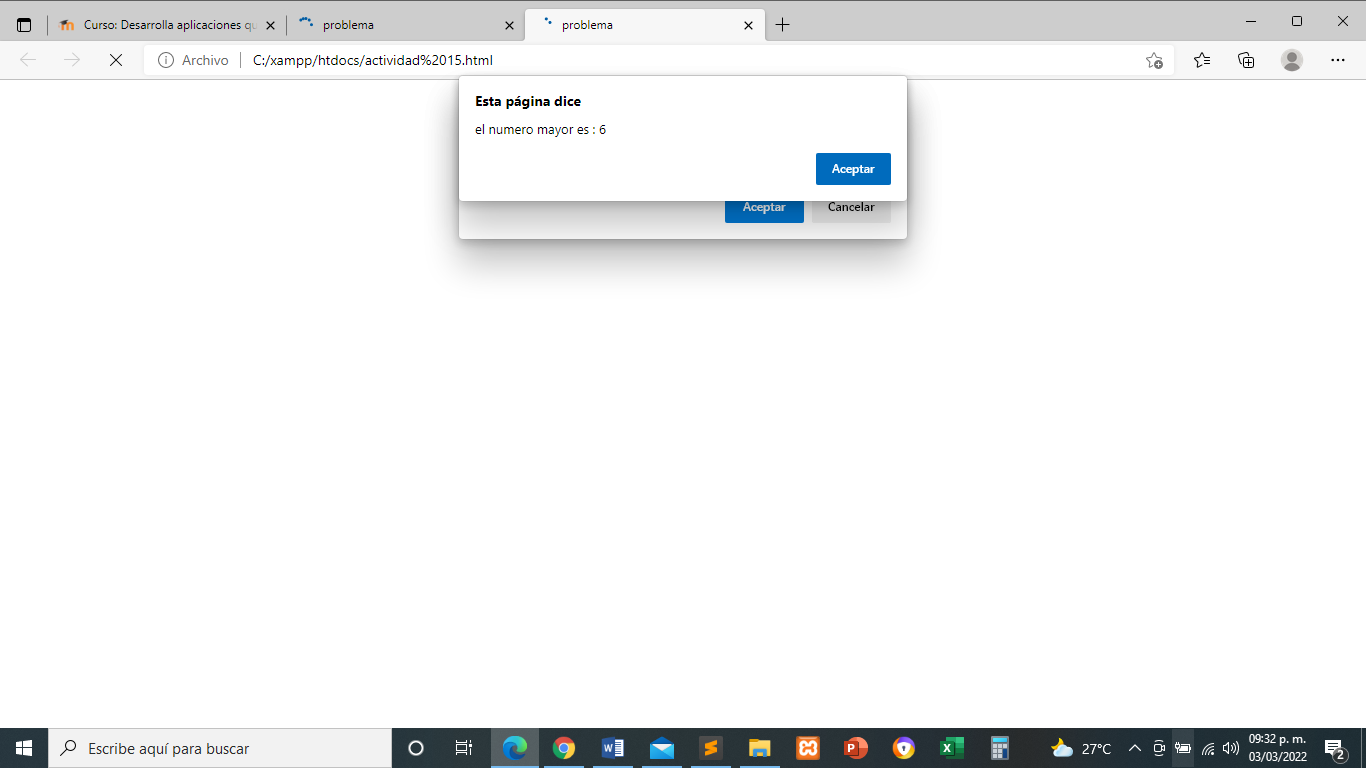Open Microsoft Word from taskbar
Viewport: 1366px width, 768px height.
[613, 748]
